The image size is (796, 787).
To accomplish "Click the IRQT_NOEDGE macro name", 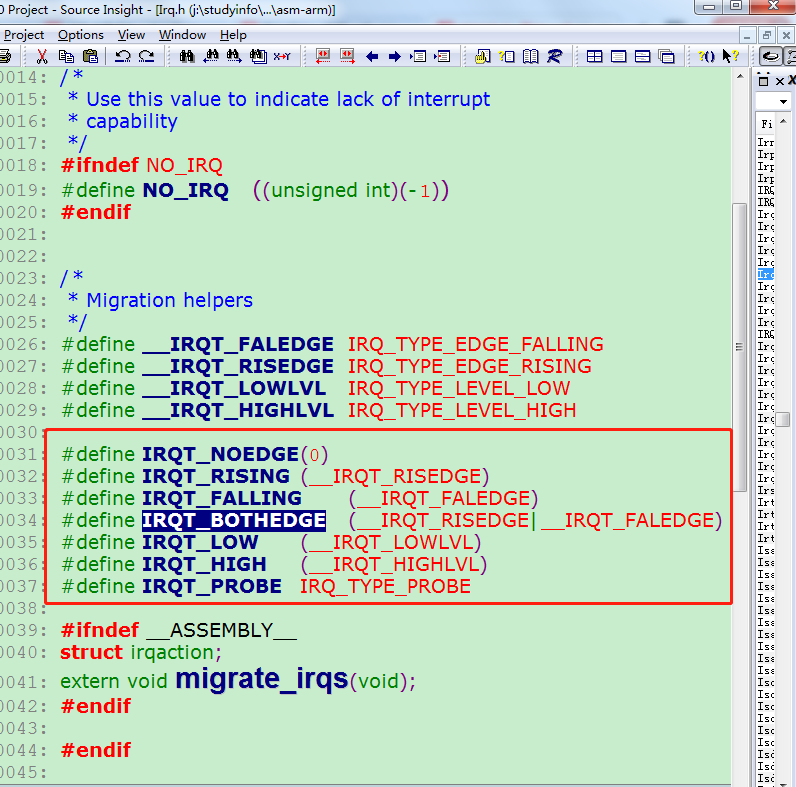I will click(x=220, y=454).
